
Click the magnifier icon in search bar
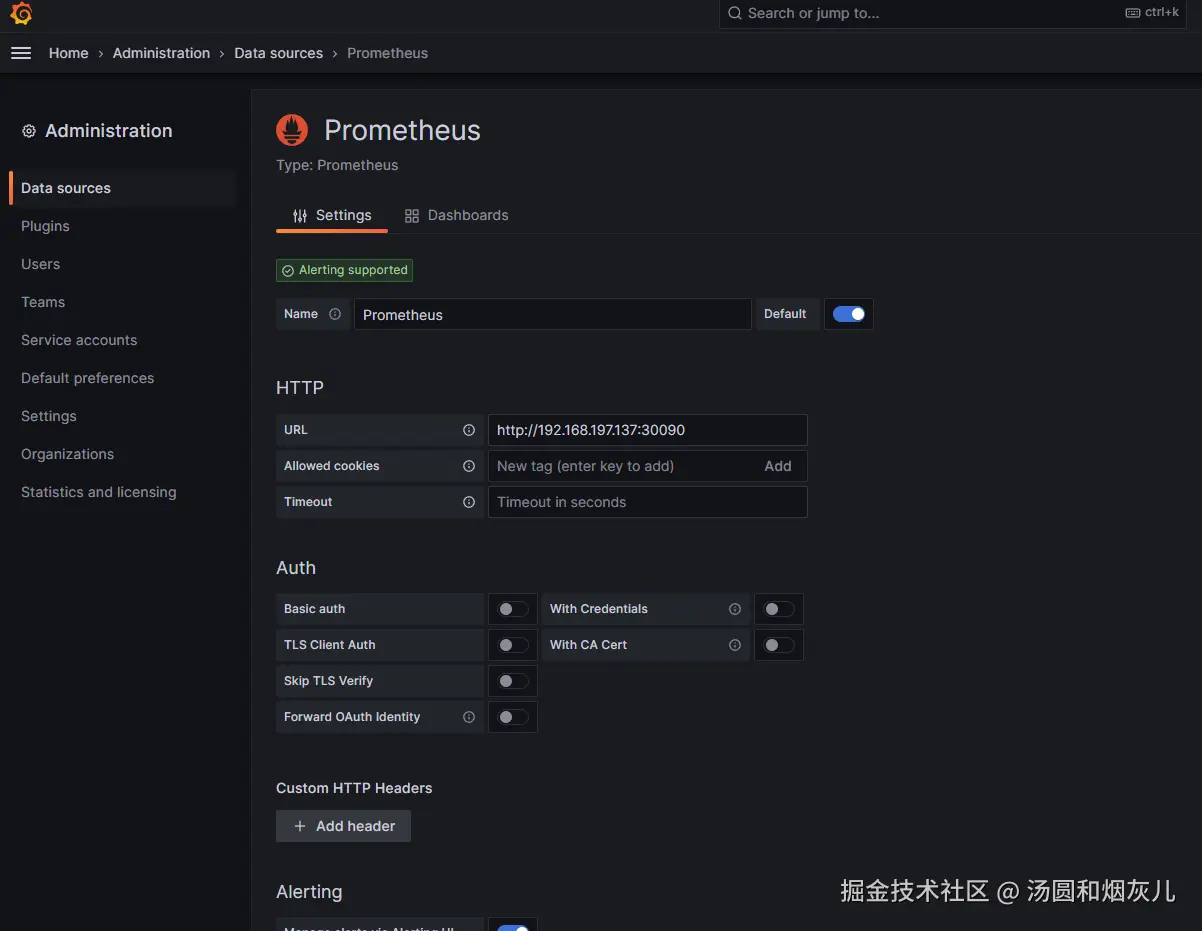(735, 13)
